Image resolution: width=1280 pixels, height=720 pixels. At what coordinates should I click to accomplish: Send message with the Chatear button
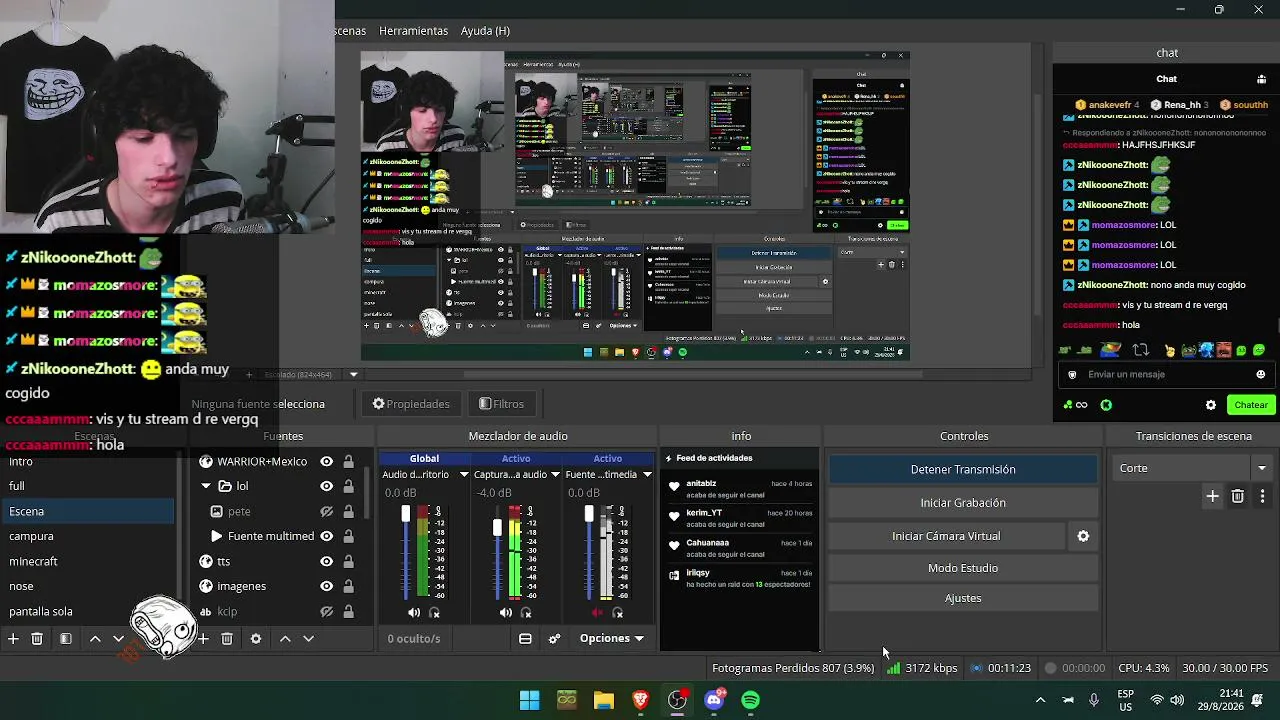click(x=1251, y=405)
